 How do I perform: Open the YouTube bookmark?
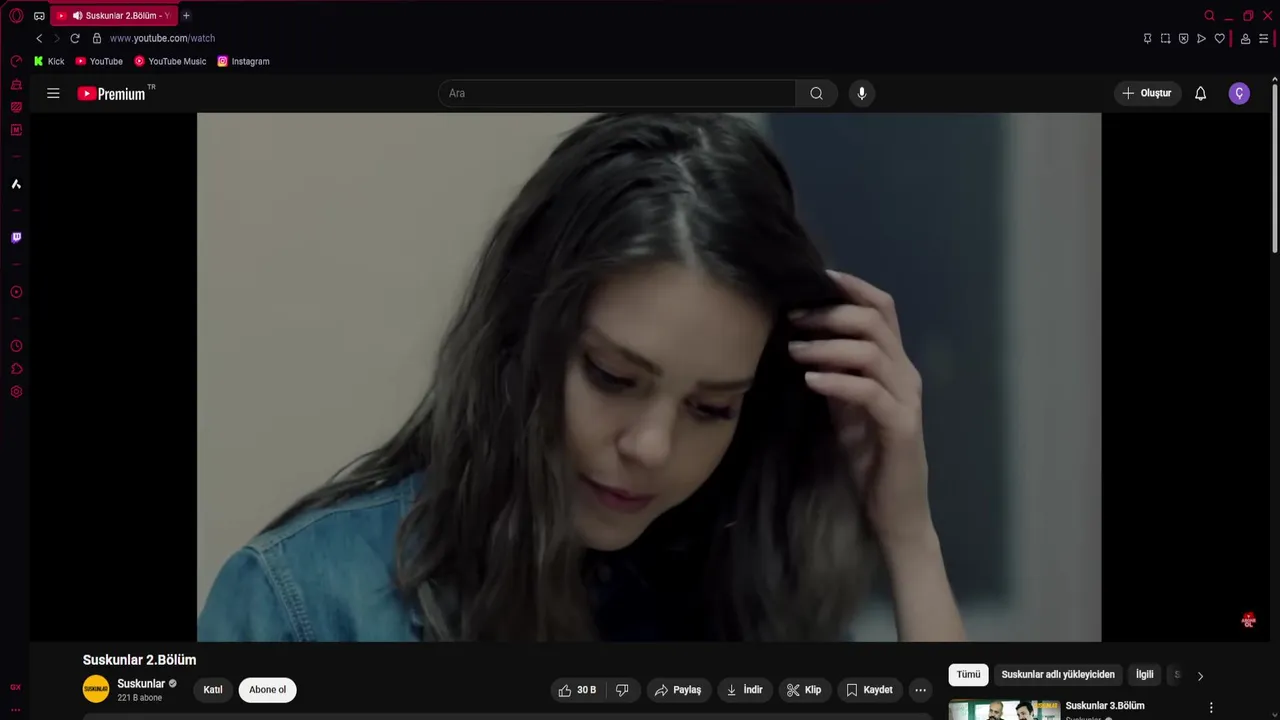point(99,61)
